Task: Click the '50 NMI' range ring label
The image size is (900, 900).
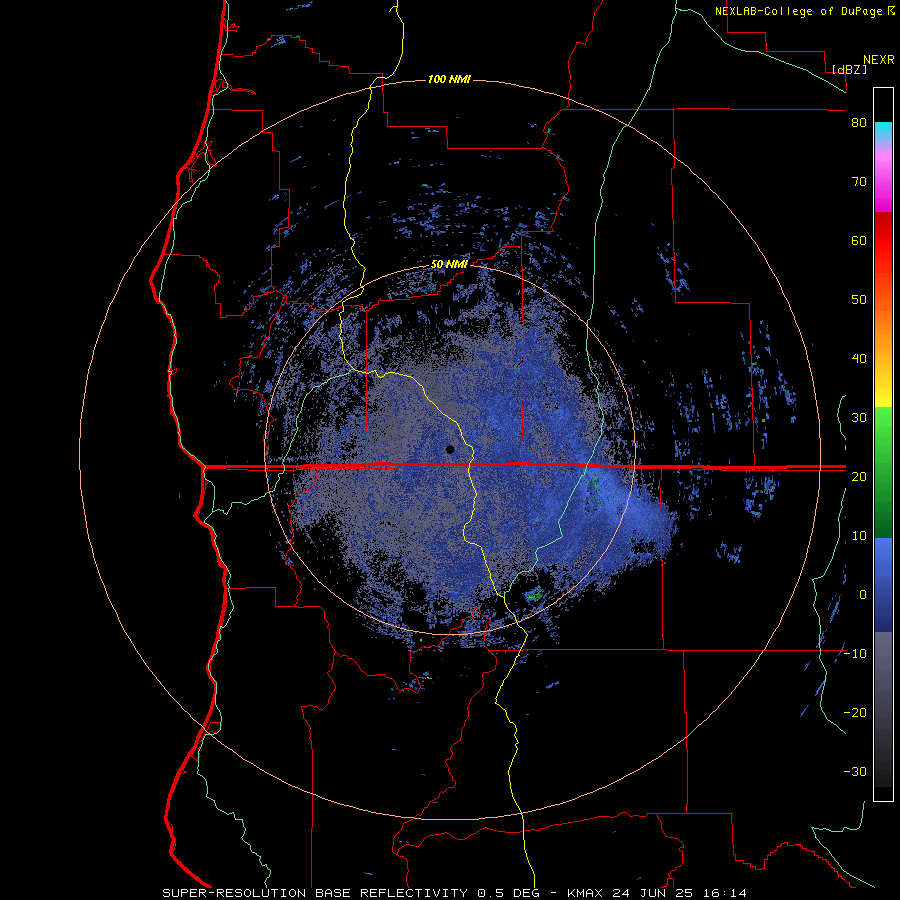Action: (449, 265)
